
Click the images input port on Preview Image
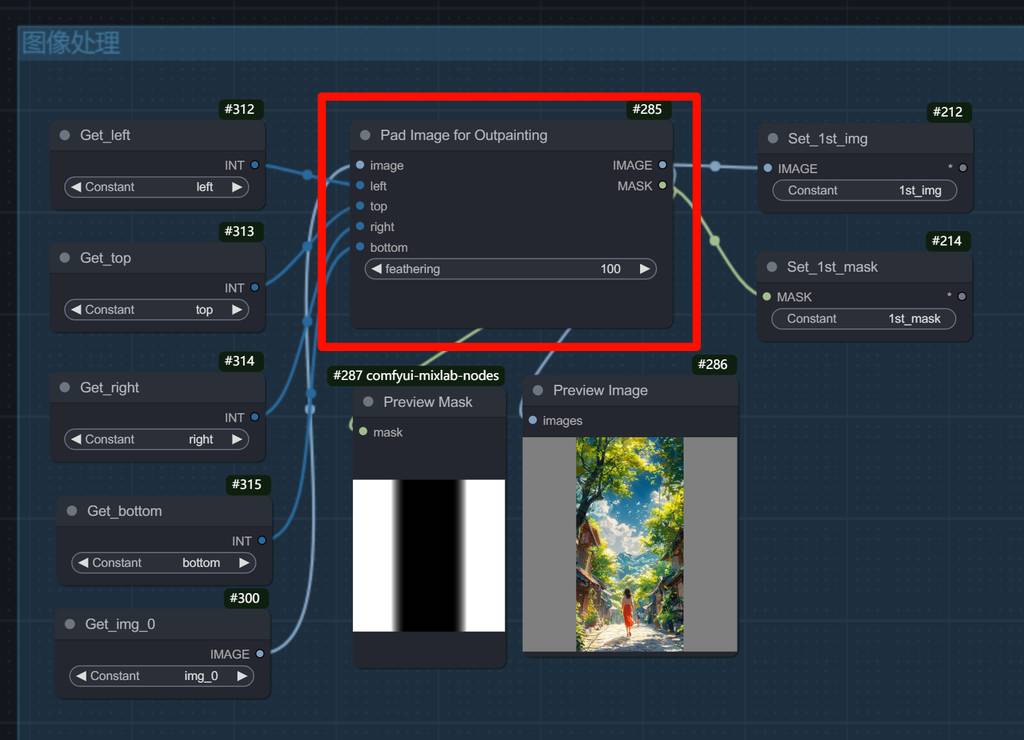tap(533, 421)
